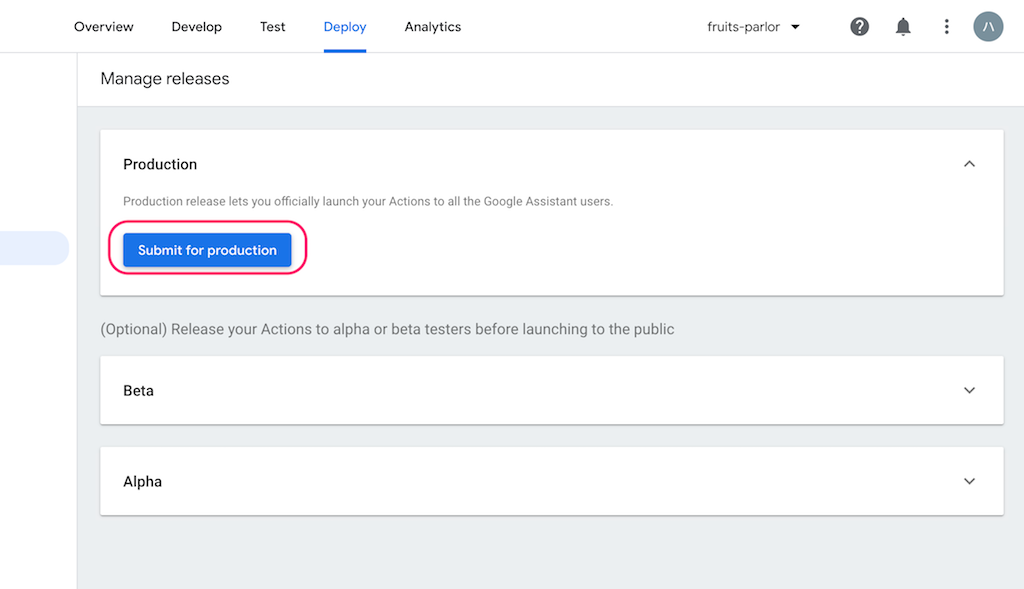The image size is (1024, 589).
Task: Click the Manage releases page heading
Action: (165, 79)
